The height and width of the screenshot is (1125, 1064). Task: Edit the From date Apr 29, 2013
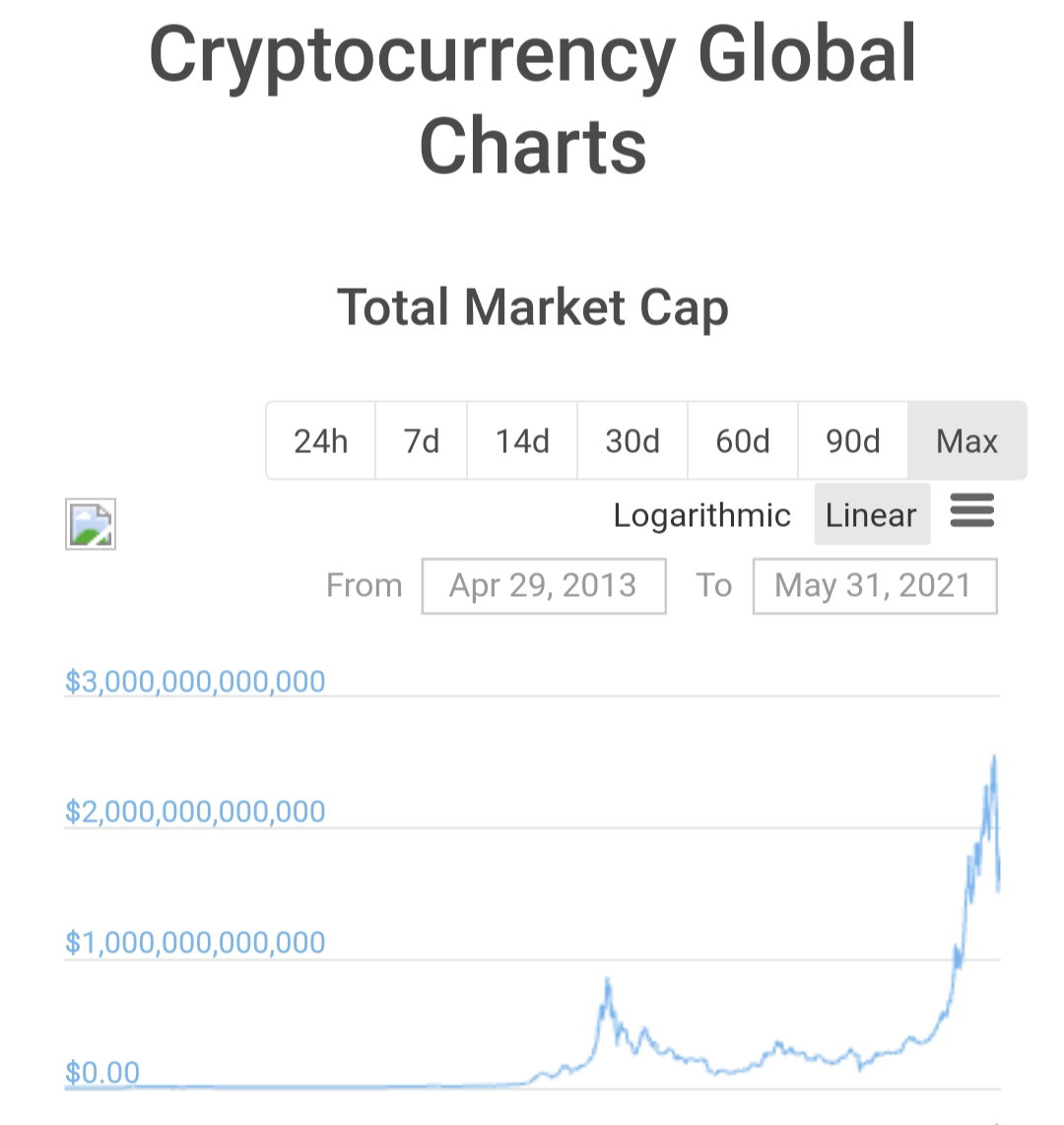tap(544, 585)
